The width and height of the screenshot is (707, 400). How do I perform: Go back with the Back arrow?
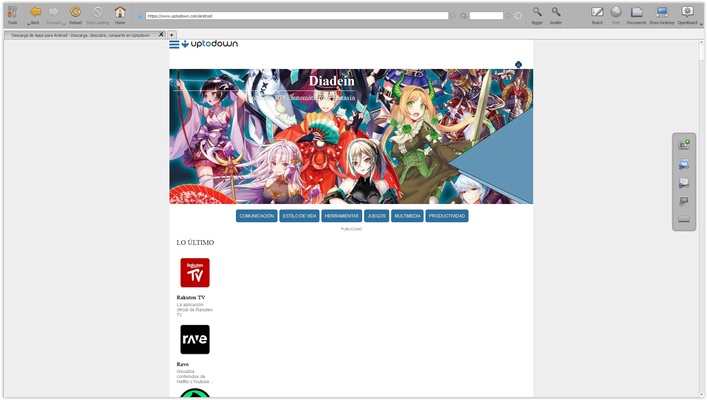point(35,12)
